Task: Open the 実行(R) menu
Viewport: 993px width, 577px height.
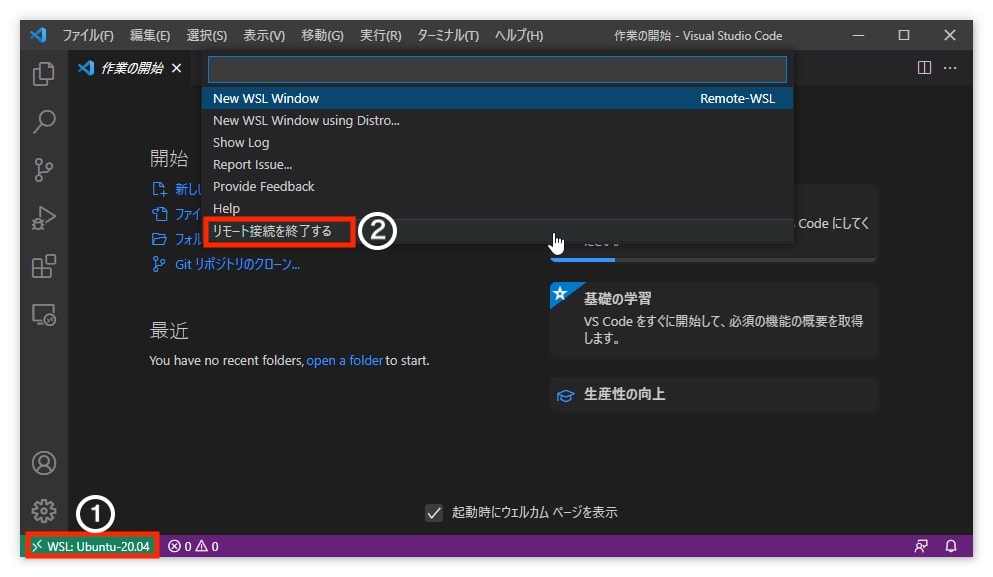Action: coord(381,35)
